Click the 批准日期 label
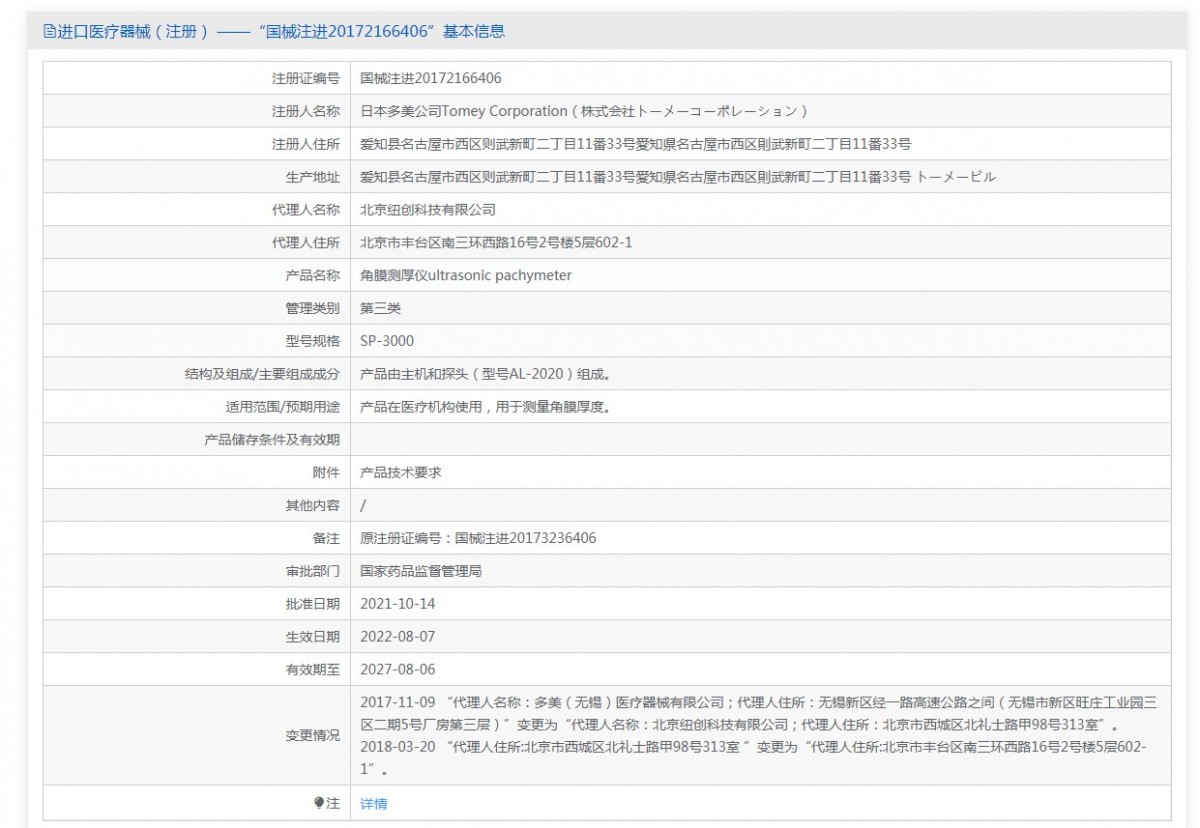Image resolution: width=1200 pixels, height=828 pixels. click(x=313, y=604)
